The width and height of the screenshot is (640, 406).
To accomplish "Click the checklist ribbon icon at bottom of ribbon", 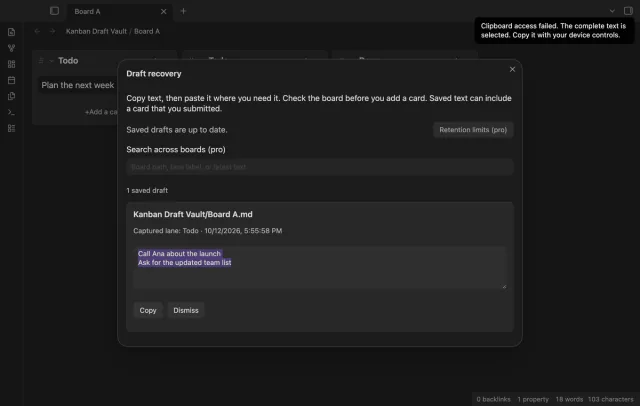I will [11, 128].
